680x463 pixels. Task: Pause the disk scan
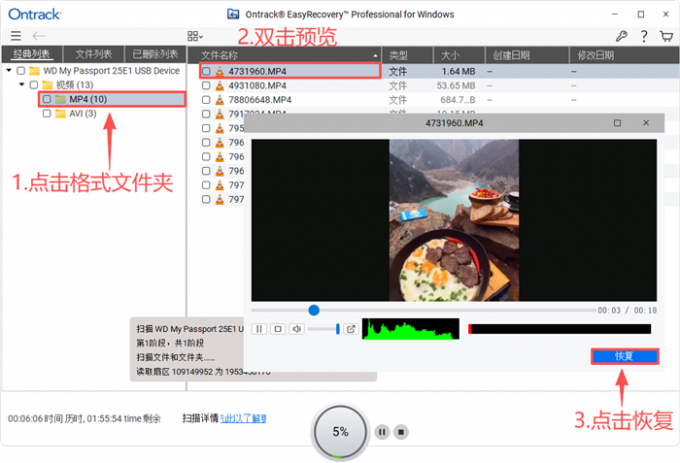pos(382,432)
